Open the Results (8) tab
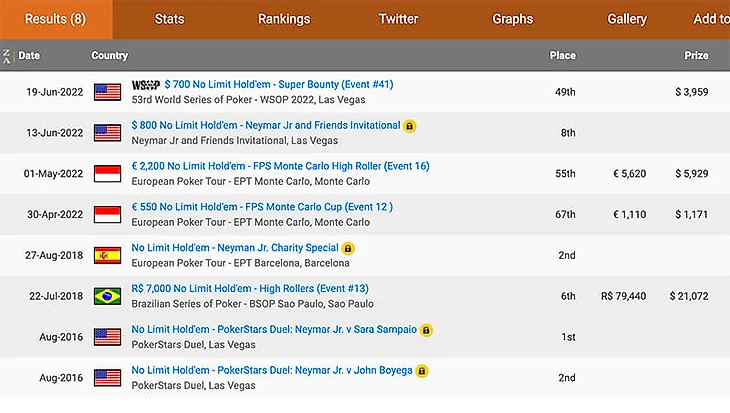Viewport: 730px width, 413px height. point(55,19)
